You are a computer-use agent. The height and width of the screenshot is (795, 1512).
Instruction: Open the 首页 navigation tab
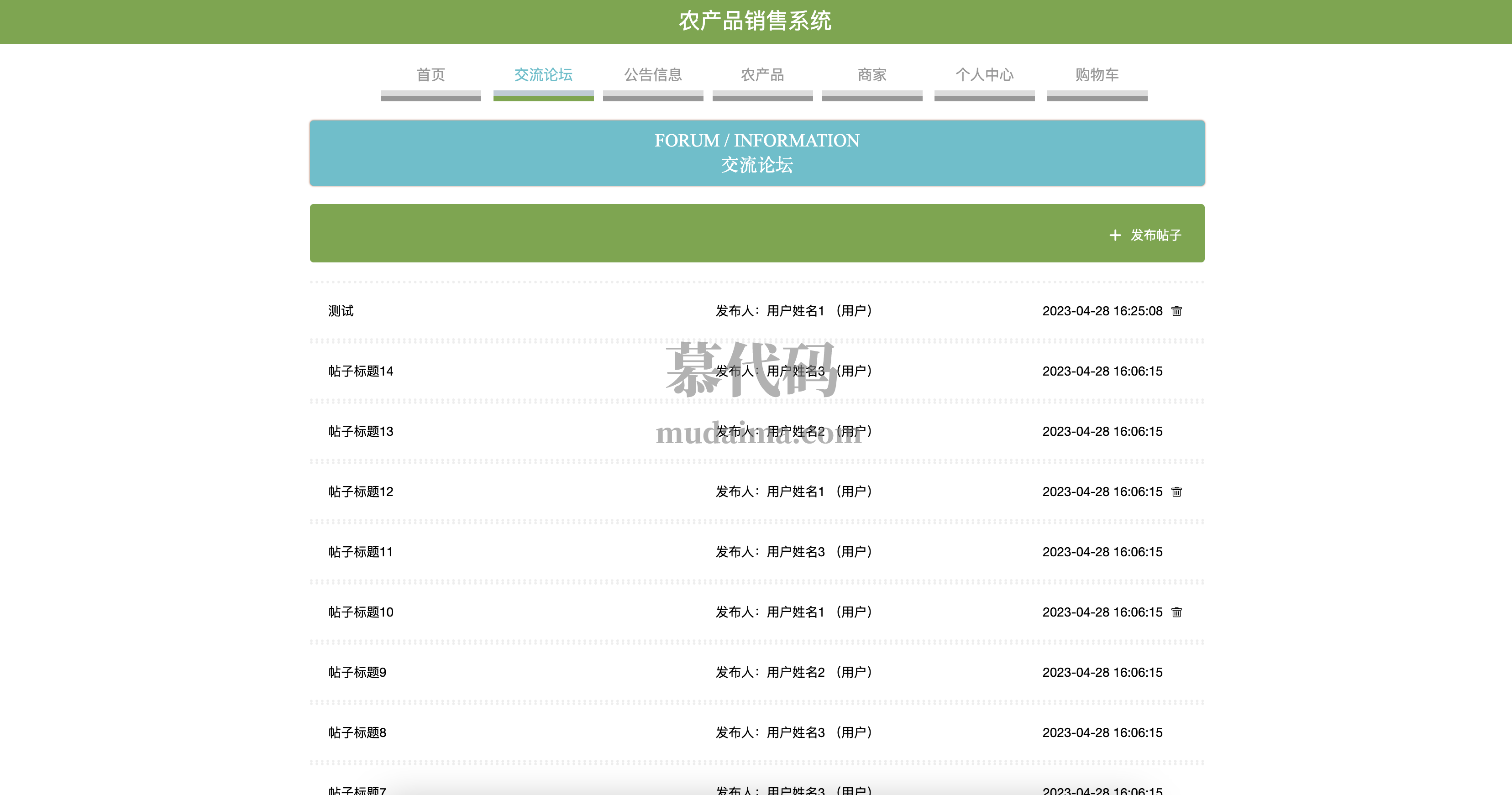[x=430, y=75]
